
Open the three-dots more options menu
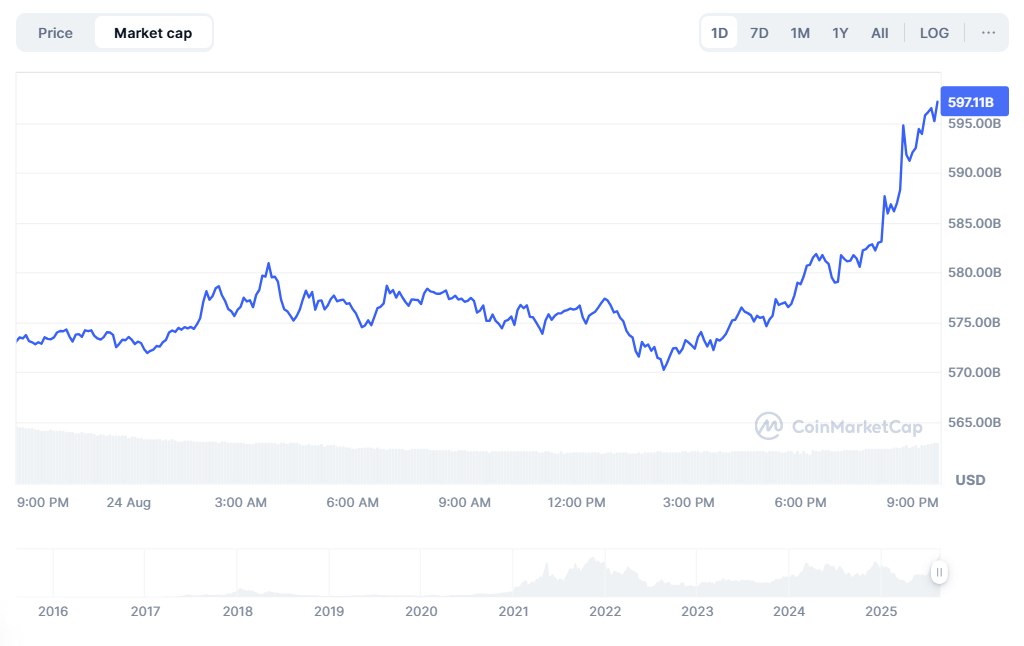point(988,33)
